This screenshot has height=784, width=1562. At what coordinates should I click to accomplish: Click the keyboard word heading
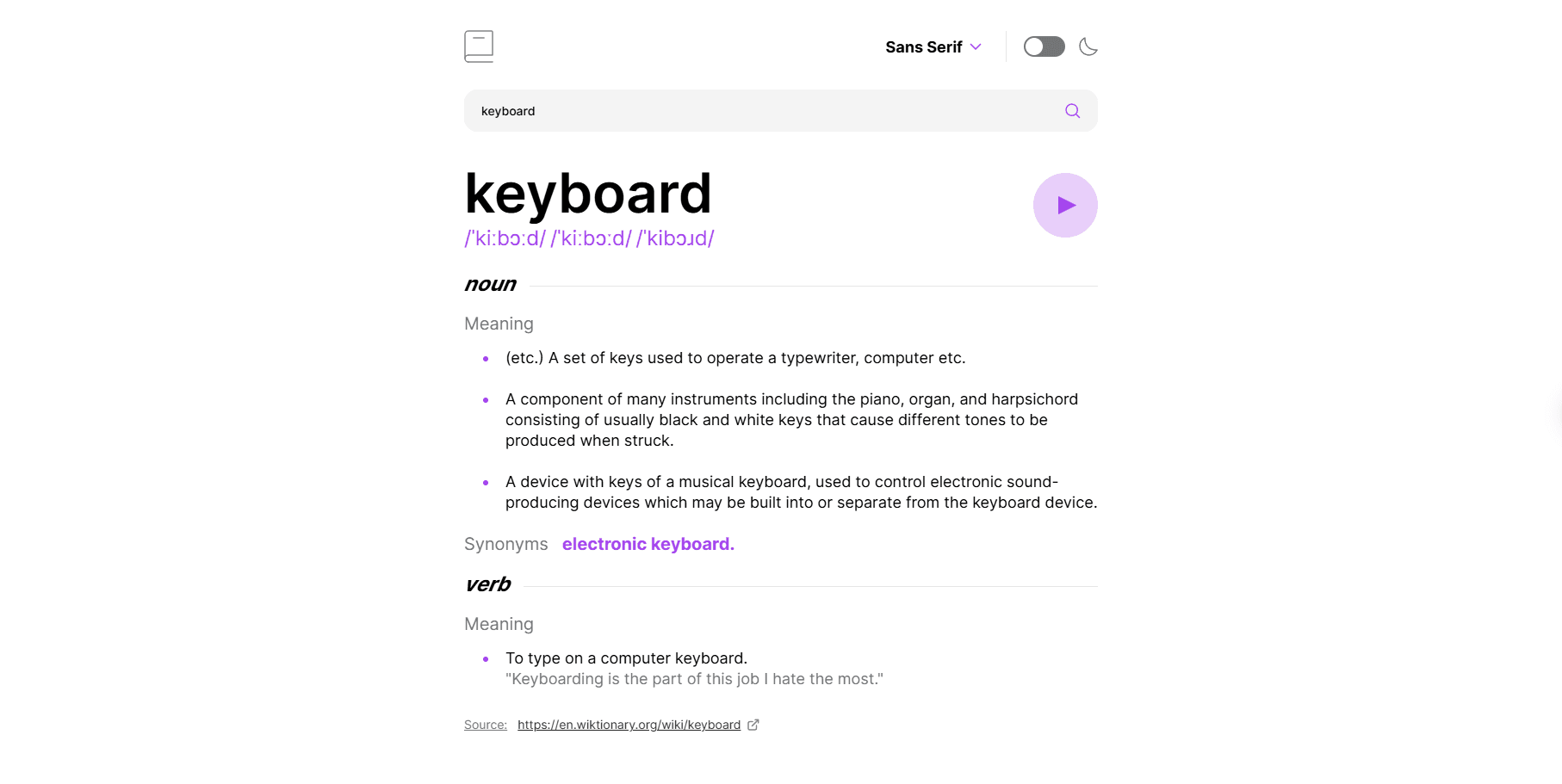588,194
